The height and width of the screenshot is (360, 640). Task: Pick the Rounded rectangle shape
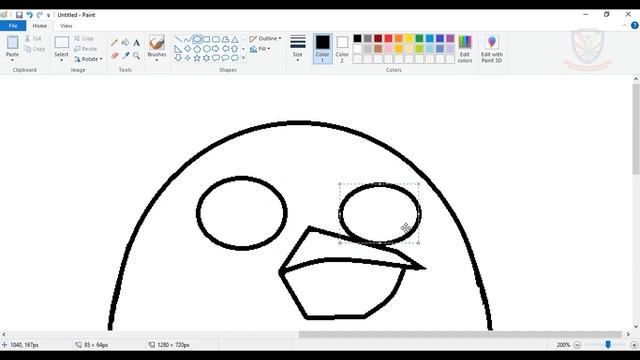pyautogui.click(x=216, y=40)
